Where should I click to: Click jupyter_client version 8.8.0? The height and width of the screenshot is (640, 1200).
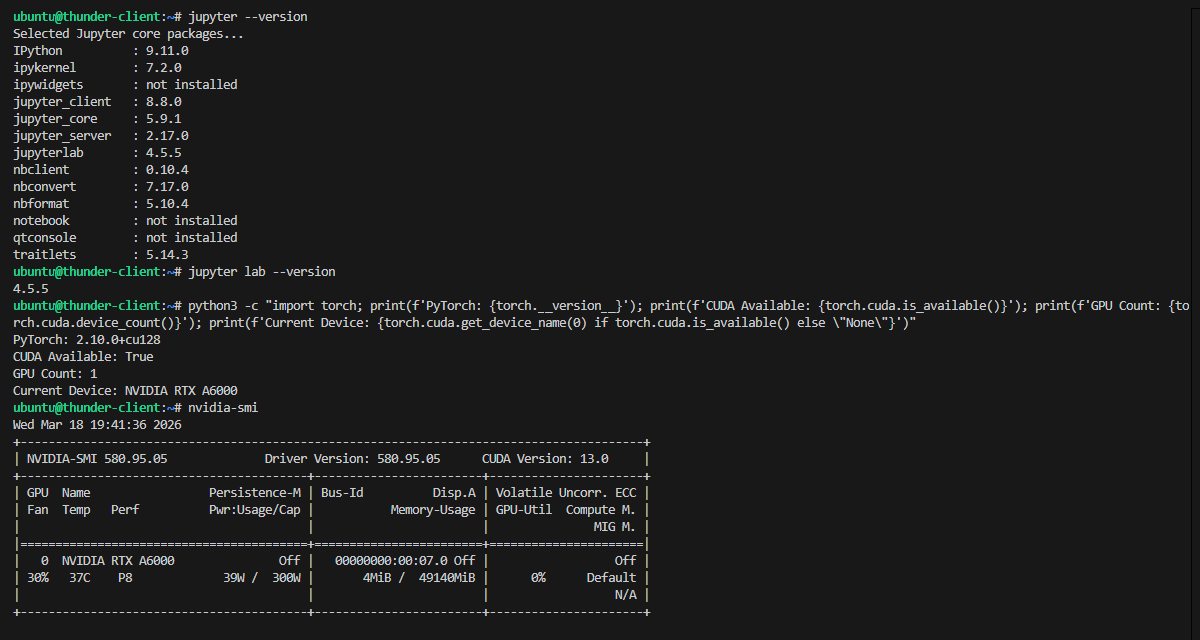point(164,102)
